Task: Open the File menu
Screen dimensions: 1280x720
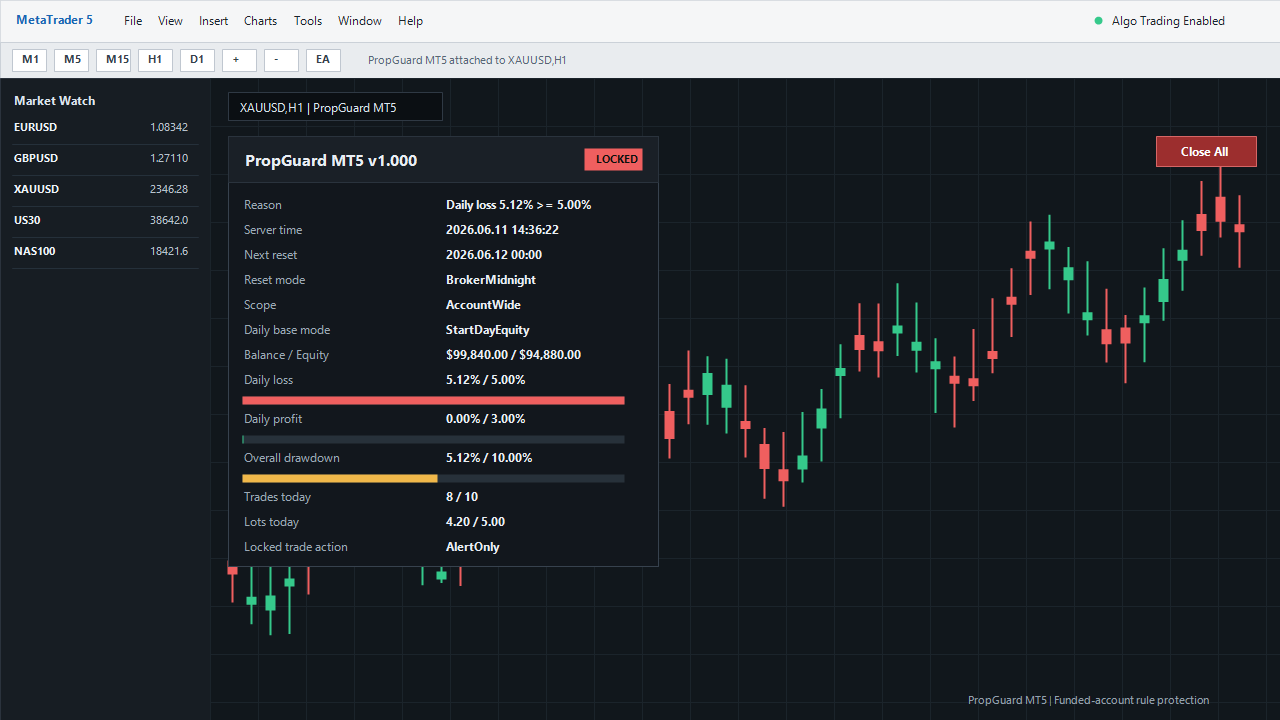Action: (133, 21)
